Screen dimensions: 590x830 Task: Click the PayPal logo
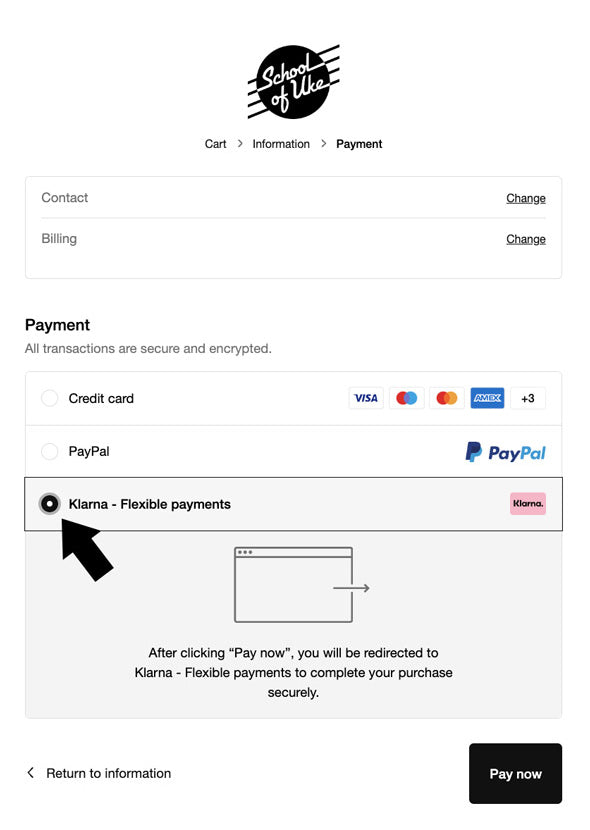(505, 453)
